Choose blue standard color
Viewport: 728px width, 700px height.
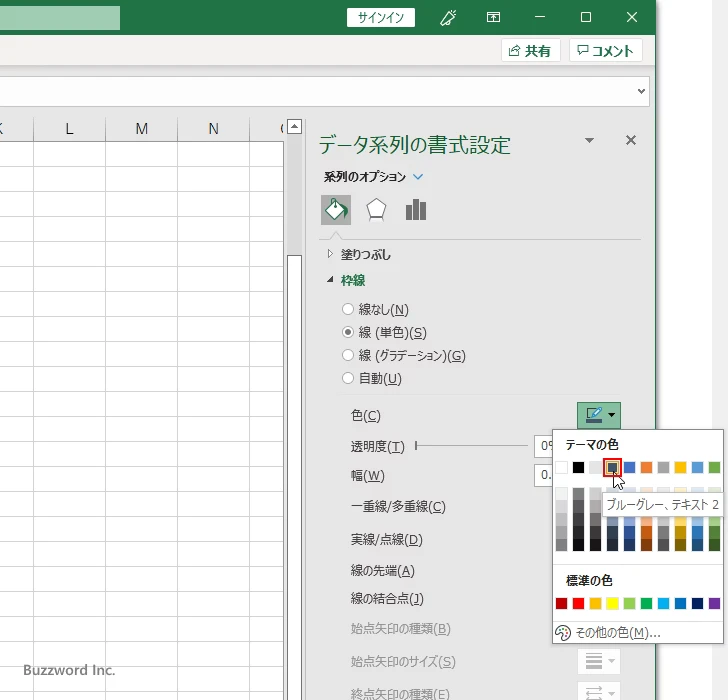click(681, 603)
